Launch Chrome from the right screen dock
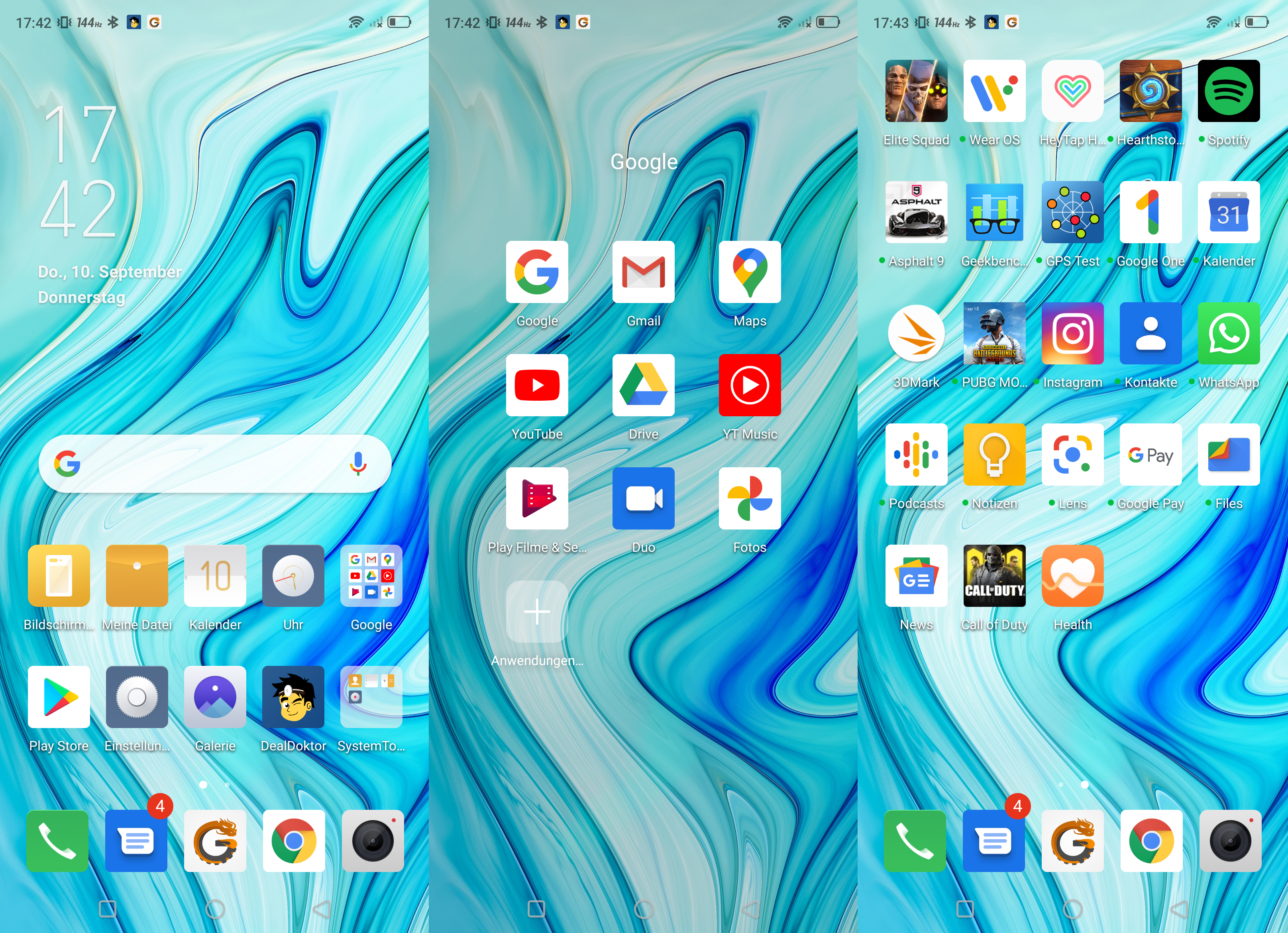The image size is (1288, 933). (x=1151, y=841)
